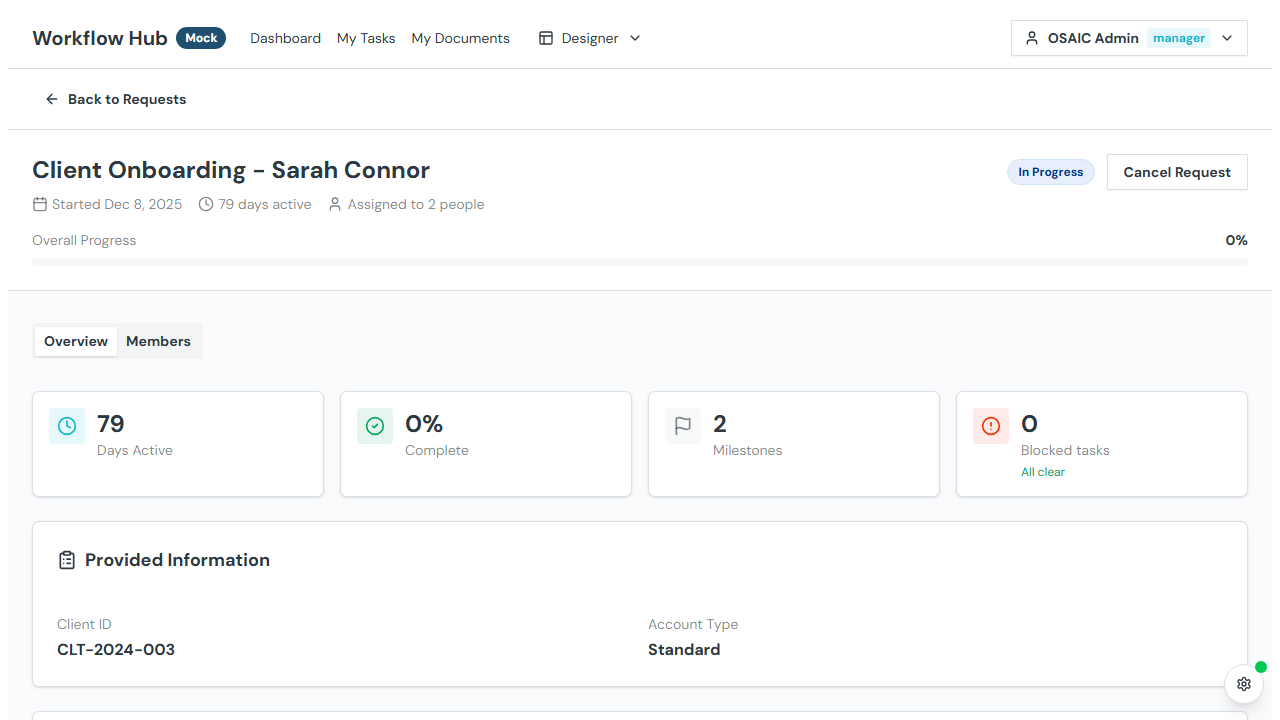Click the person icon next to OSAIC Admin
Screen dimensions: 1280x720
[1031, 38]
